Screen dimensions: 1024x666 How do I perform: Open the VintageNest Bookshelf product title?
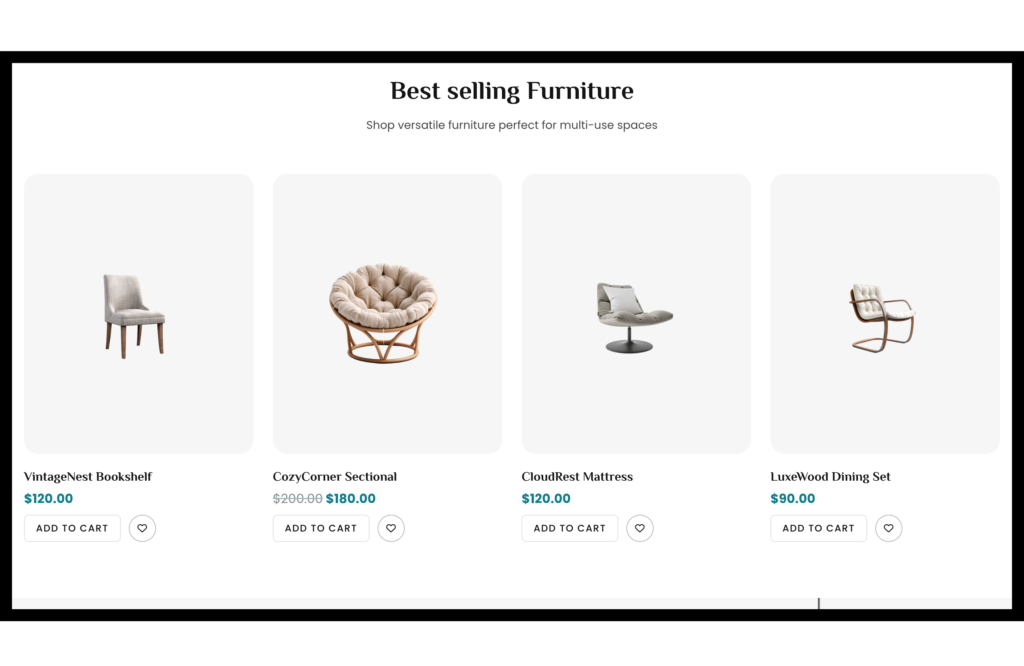tap(88, 477)
